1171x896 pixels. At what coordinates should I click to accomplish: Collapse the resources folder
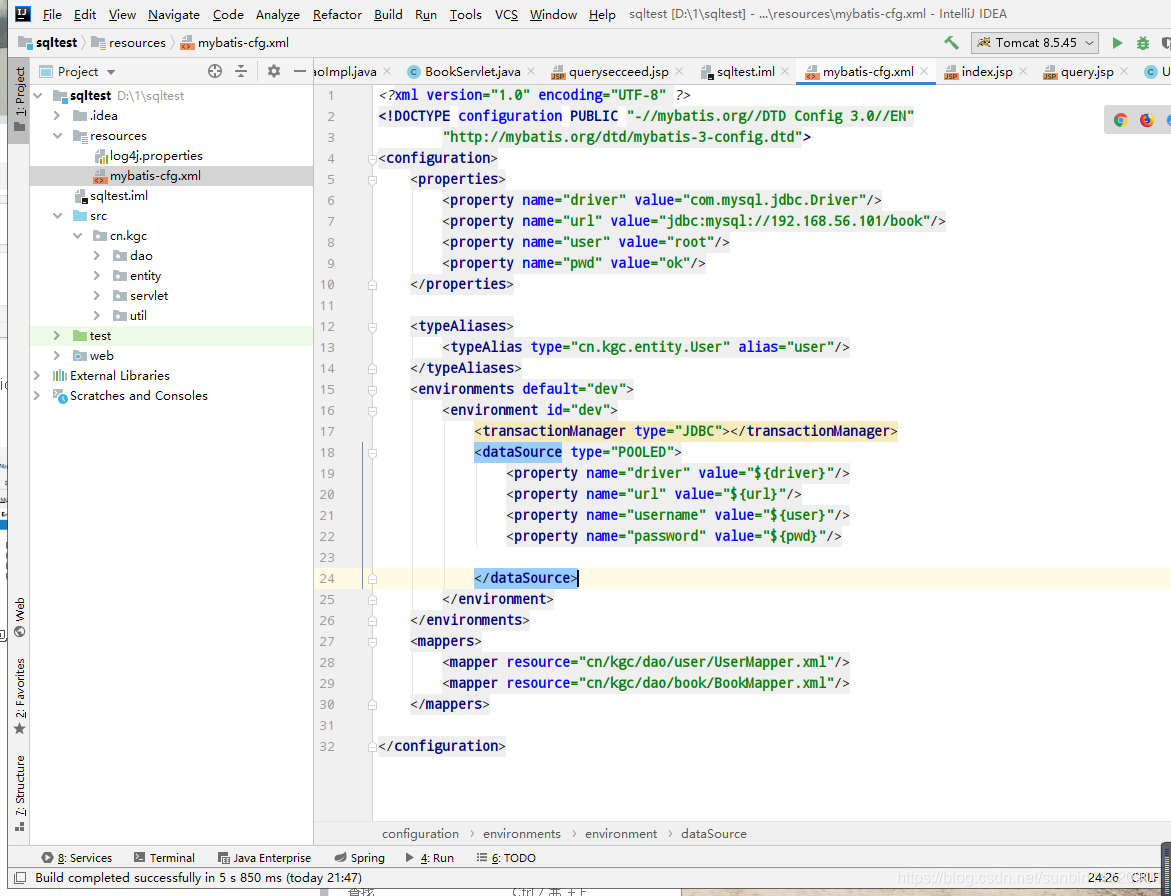click(58, 136)
